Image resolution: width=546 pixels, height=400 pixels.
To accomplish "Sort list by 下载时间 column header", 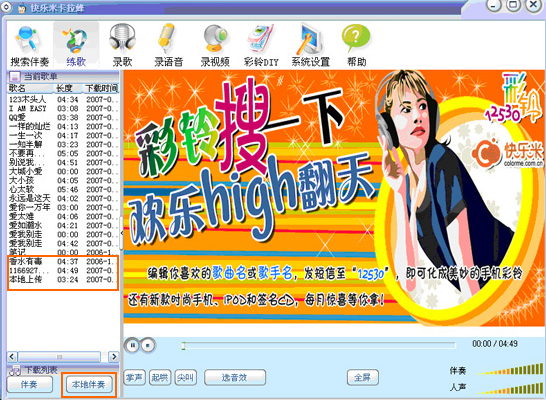I will pyautogui.click(x=101, y=88).
